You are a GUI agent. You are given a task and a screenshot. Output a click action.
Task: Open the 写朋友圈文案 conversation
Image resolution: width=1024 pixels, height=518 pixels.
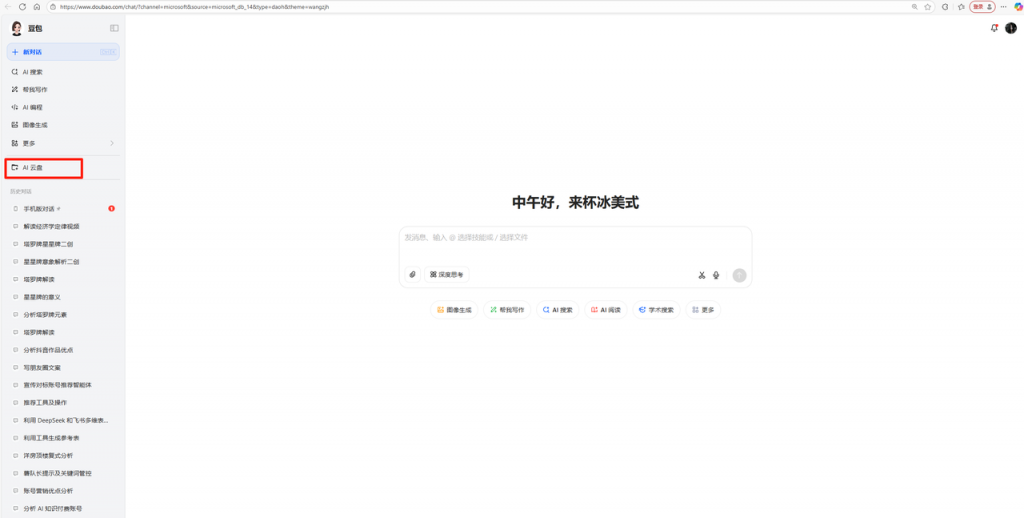63,367
